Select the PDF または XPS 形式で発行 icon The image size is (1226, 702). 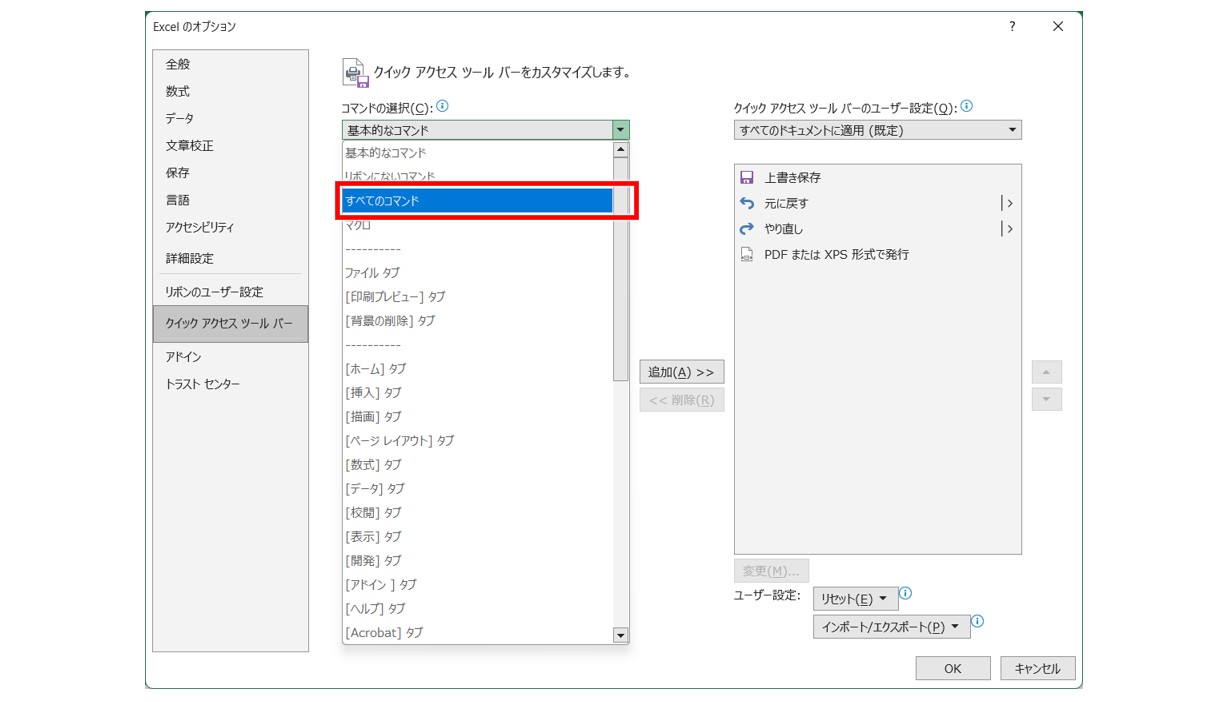click(746, 255)
